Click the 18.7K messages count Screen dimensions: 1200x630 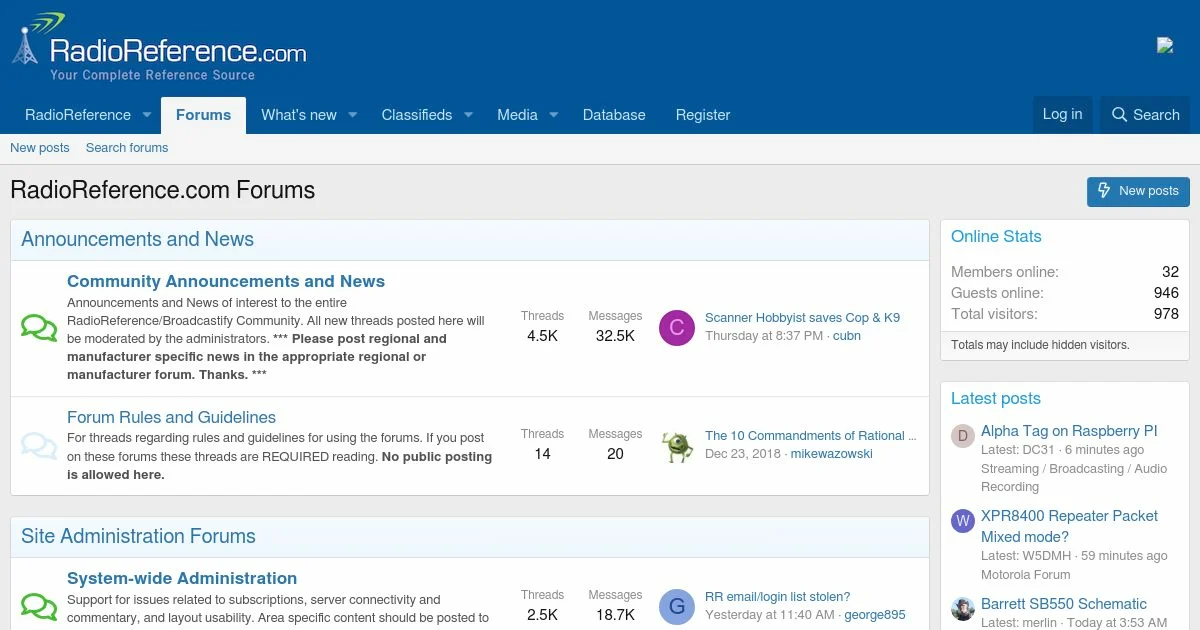click(615, 615)
